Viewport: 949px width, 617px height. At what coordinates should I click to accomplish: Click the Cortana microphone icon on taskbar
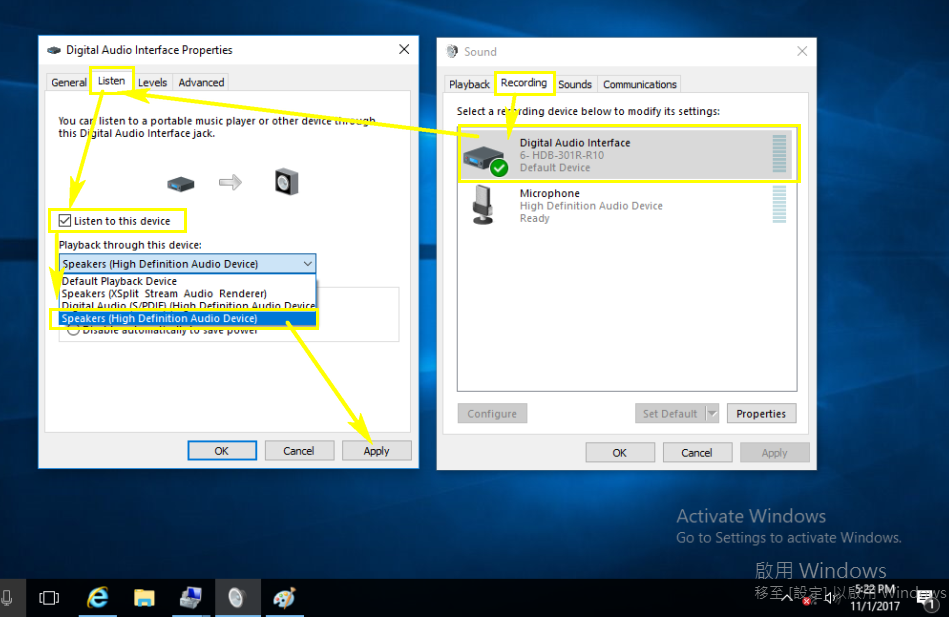[x=8, y=598]
